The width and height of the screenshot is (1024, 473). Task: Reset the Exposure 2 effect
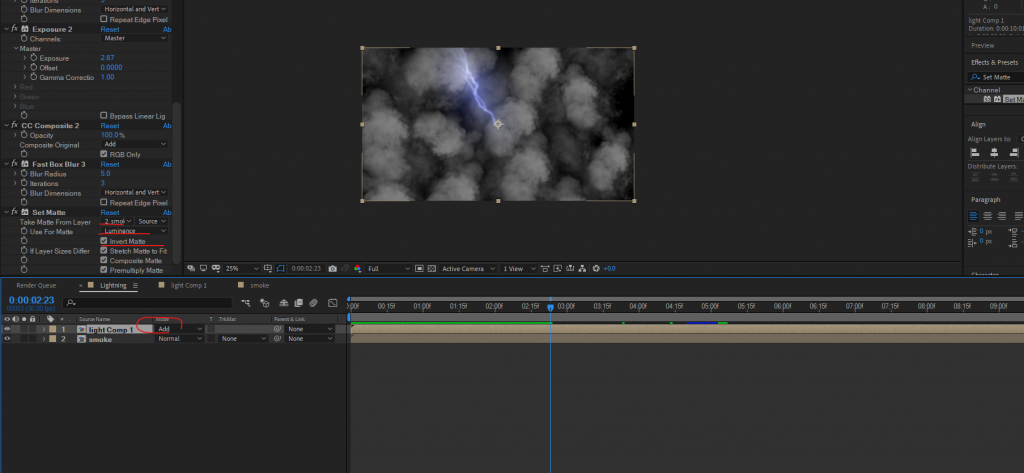click(110, 29)
